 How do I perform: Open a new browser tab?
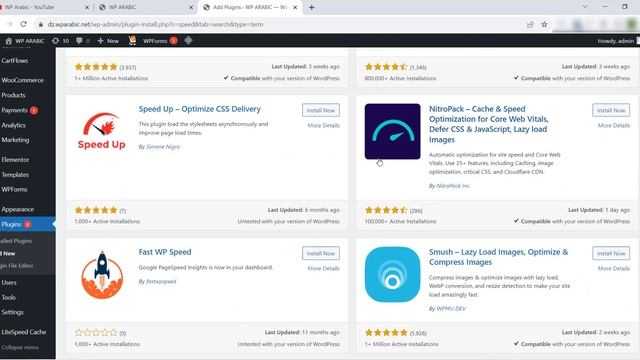(311, 7)
